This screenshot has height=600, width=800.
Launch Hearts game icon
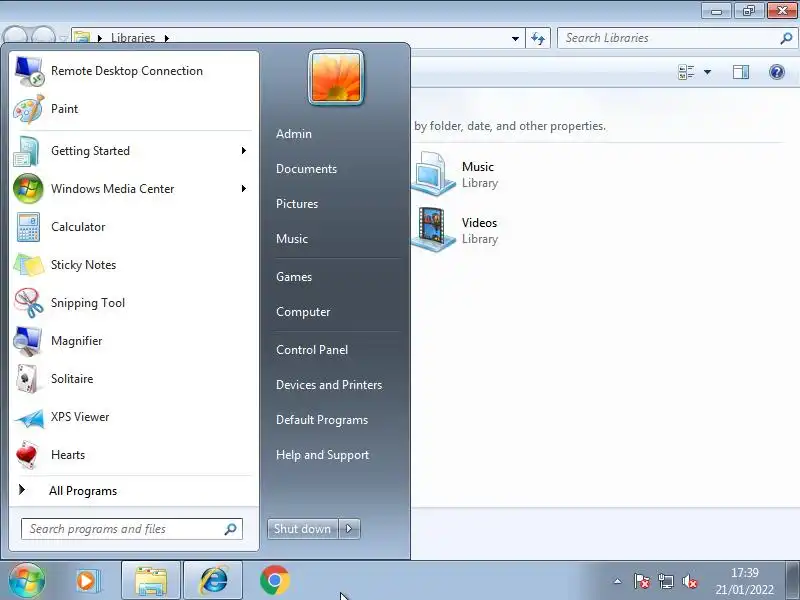pos(27,455)
